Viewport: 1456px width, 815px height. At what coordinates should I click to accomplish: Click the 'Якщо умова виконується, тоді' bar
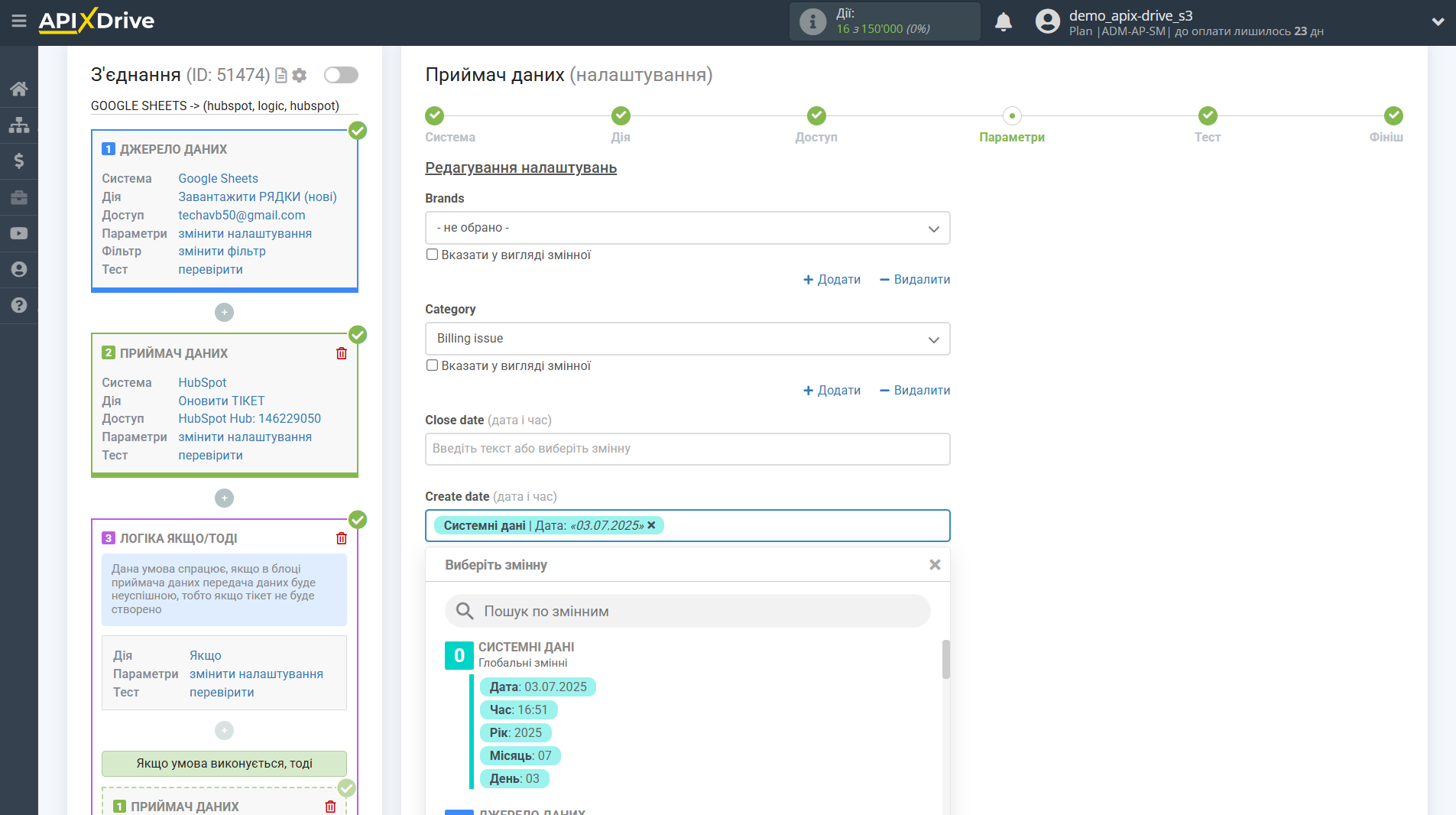click(x=224, y=763)
